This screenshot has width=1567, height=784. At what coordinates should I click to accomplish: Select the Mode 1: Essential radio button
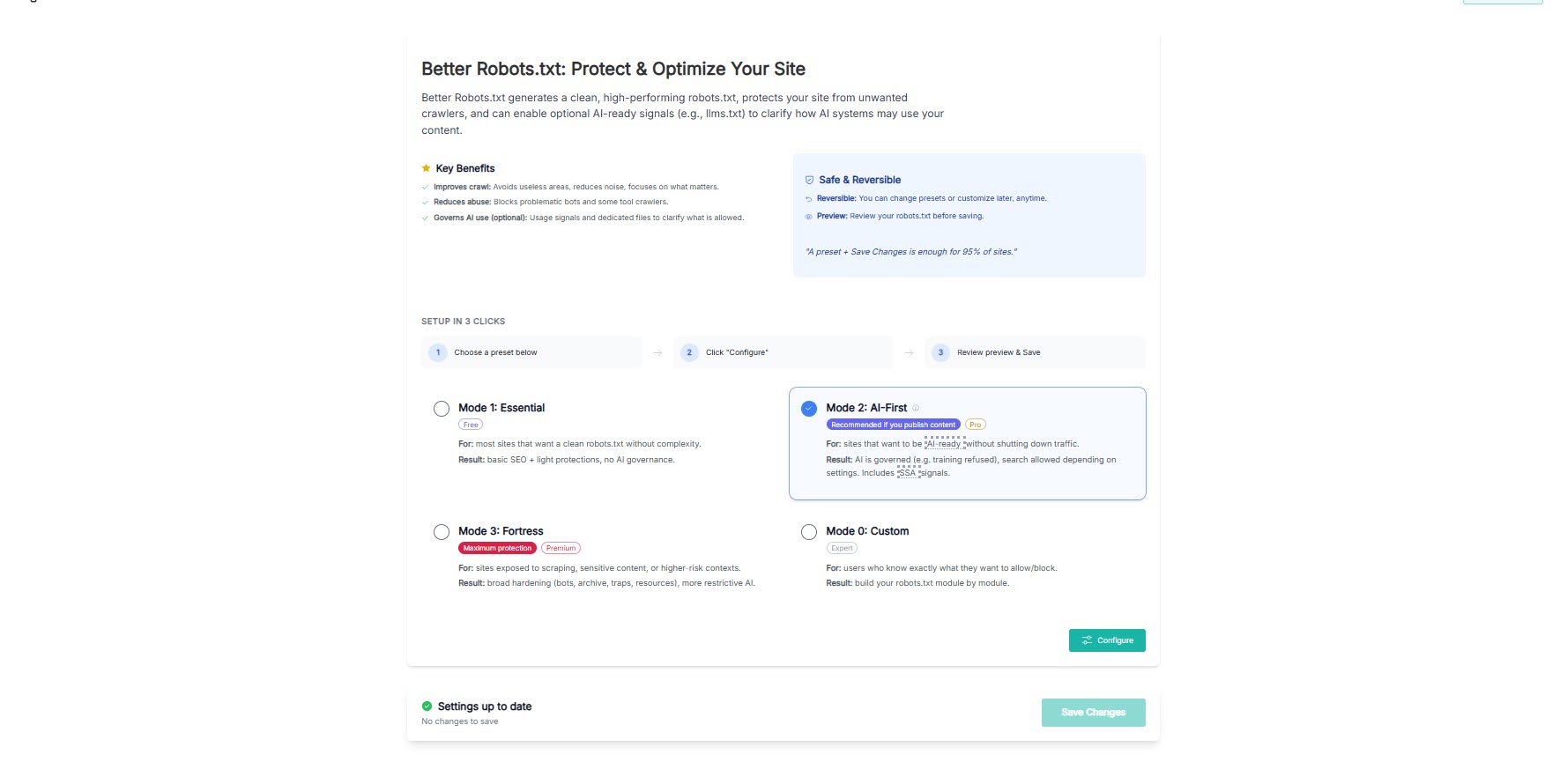[442, 408]
